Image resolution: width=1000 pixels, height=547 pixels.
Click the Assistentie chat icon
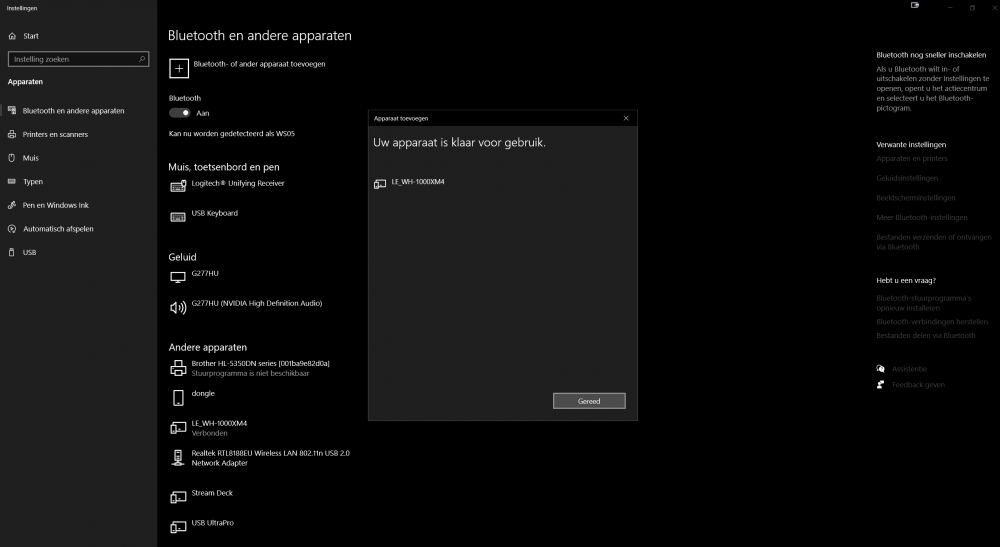tap(881, 368)
